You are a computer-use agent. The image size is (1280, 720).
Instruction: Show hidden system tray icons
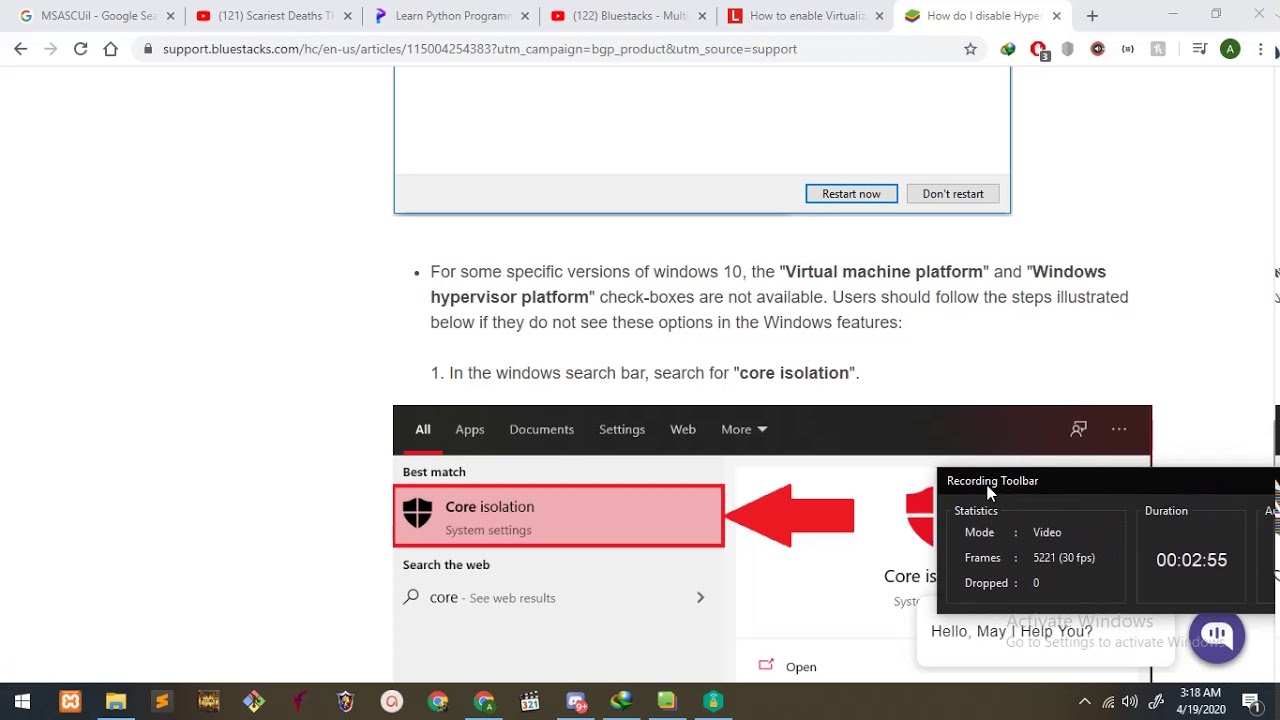pyautogui.click(x=1084, y=702)
